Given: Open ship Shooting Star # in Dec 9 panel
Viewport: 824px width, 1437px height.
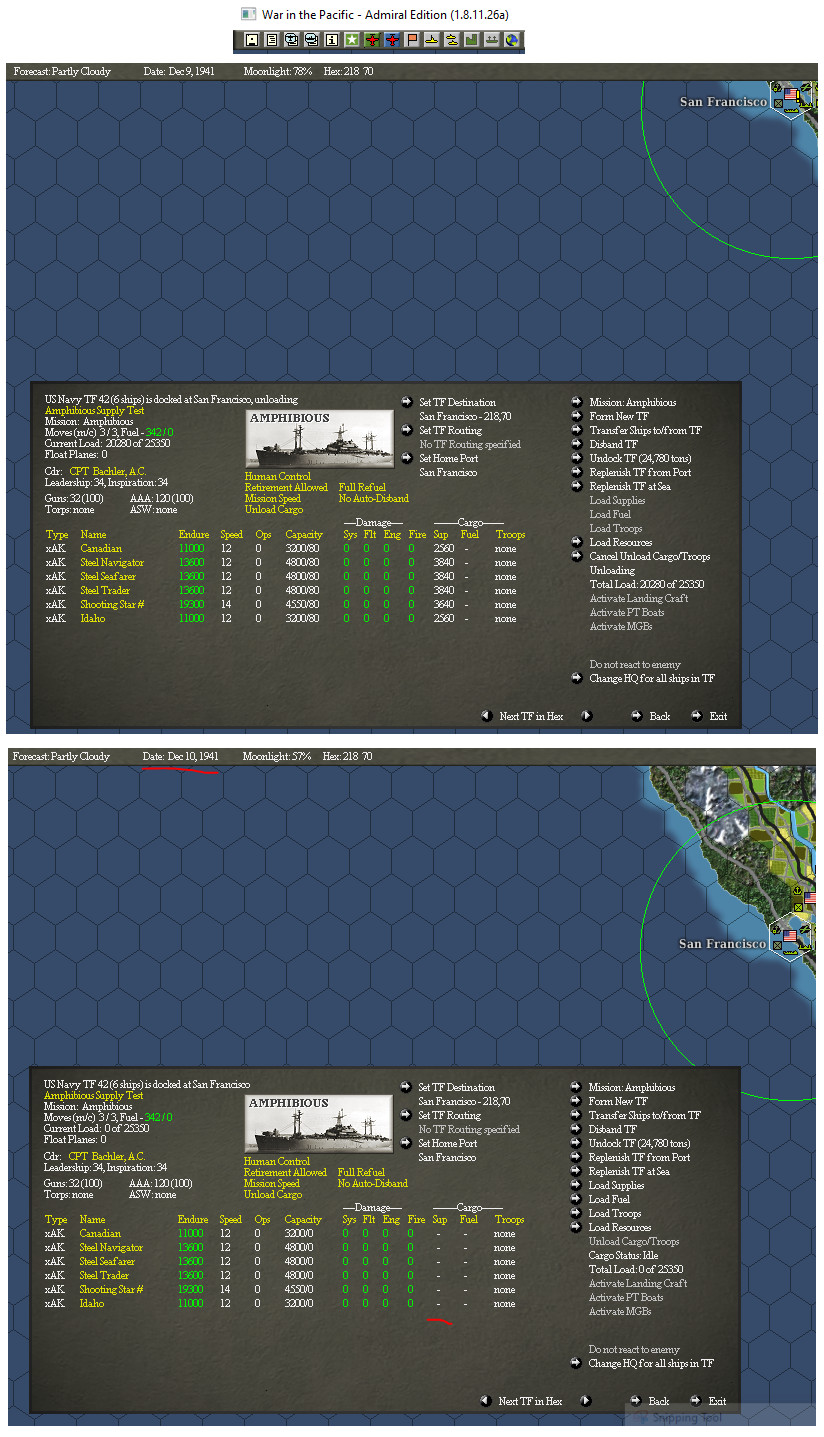Looking at the screenshot, I should pyautogui.click(x=112, y=604).
